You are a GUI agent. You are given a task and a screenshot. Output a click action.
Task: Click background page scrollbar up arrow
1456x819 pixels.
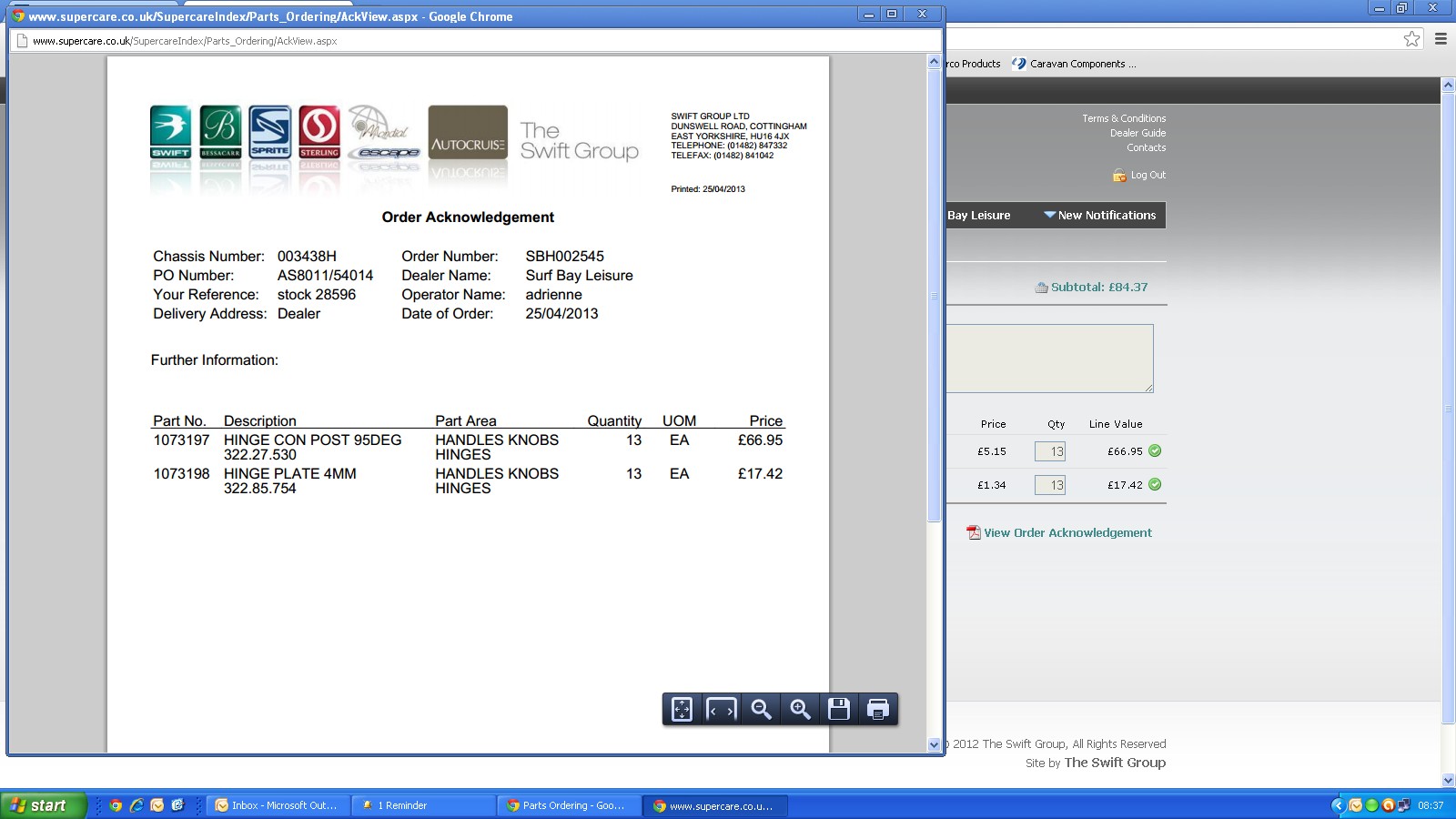(1448, 85)
